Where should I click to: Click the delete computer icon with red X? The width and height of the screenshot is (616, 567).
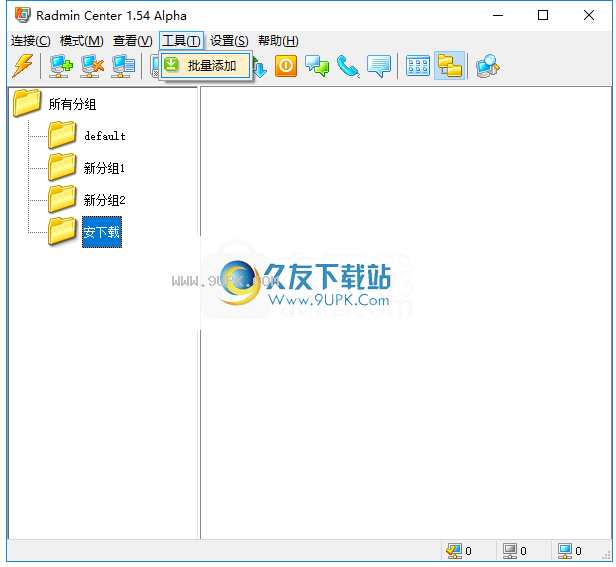click(92, 66)
